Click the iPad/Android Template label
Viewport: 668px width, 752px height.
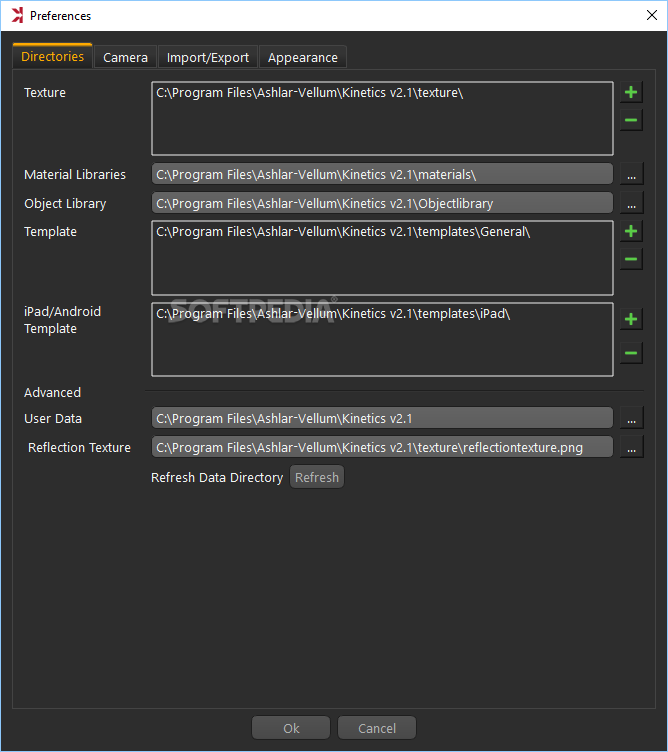click(62, 320)
